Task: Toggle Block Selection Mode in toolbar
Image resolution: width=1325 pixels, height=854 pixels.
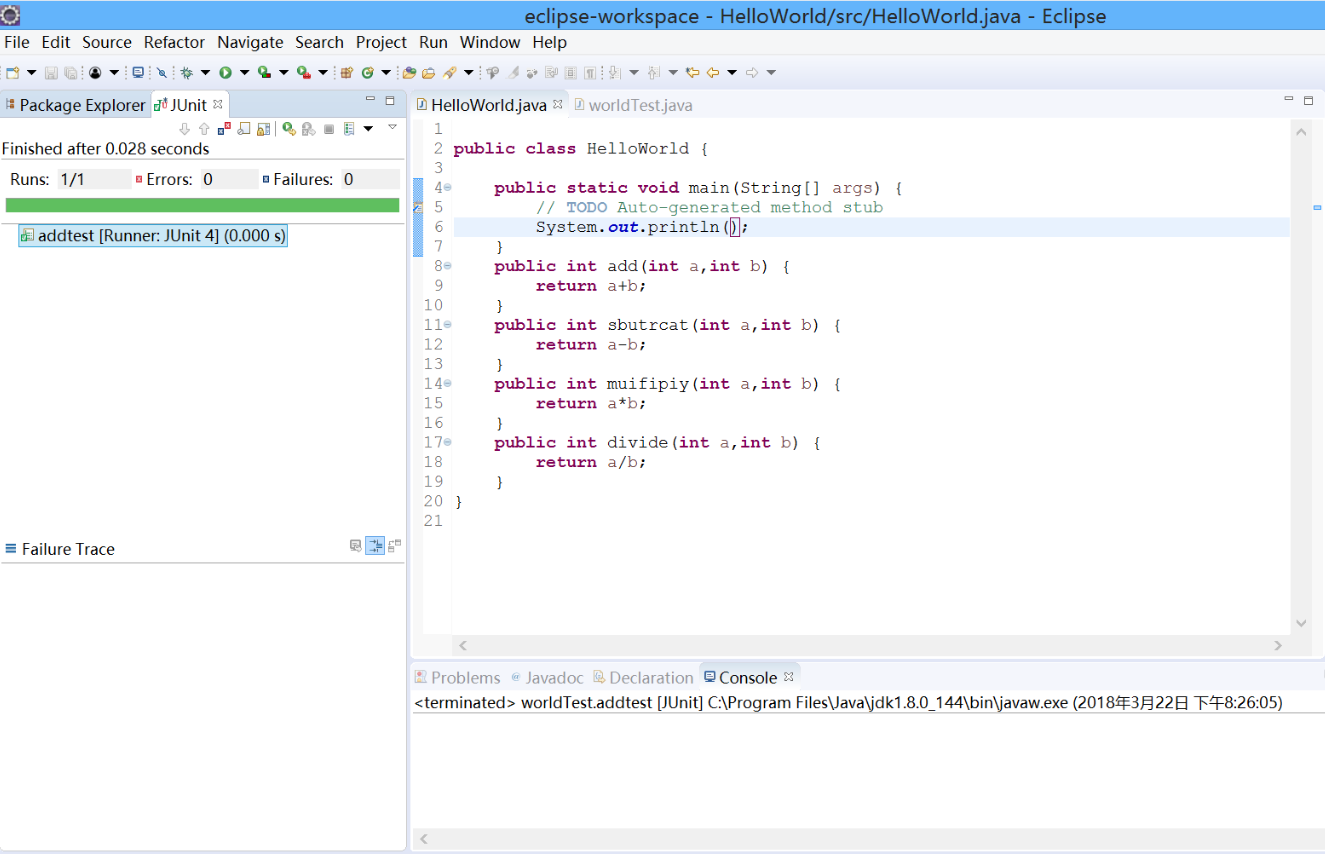Action: click(x=570, y=72)
